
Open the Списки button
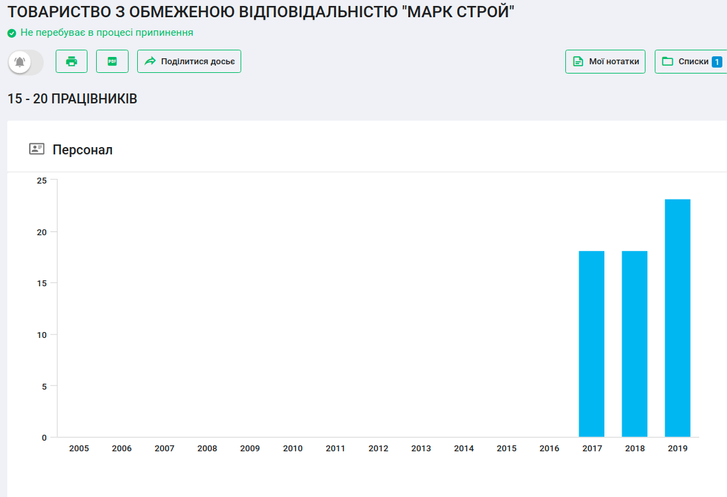[x=691, y=61]
